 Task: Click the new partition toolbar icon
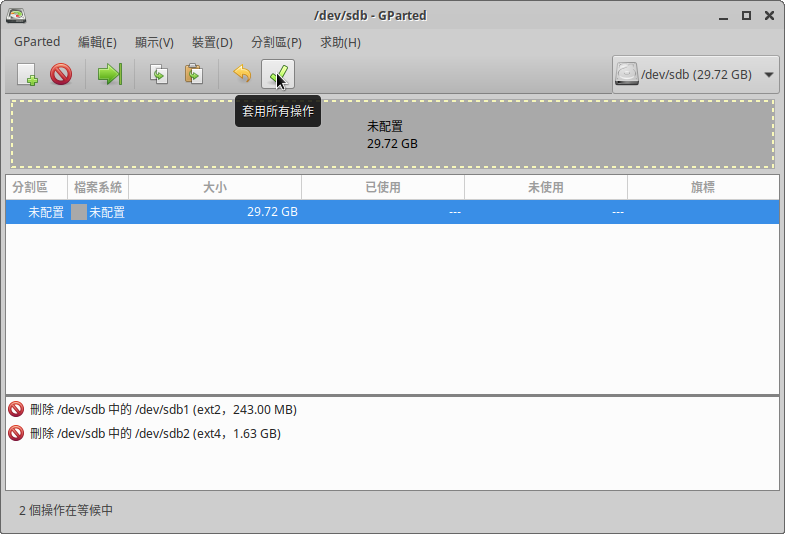coord(27,74)
